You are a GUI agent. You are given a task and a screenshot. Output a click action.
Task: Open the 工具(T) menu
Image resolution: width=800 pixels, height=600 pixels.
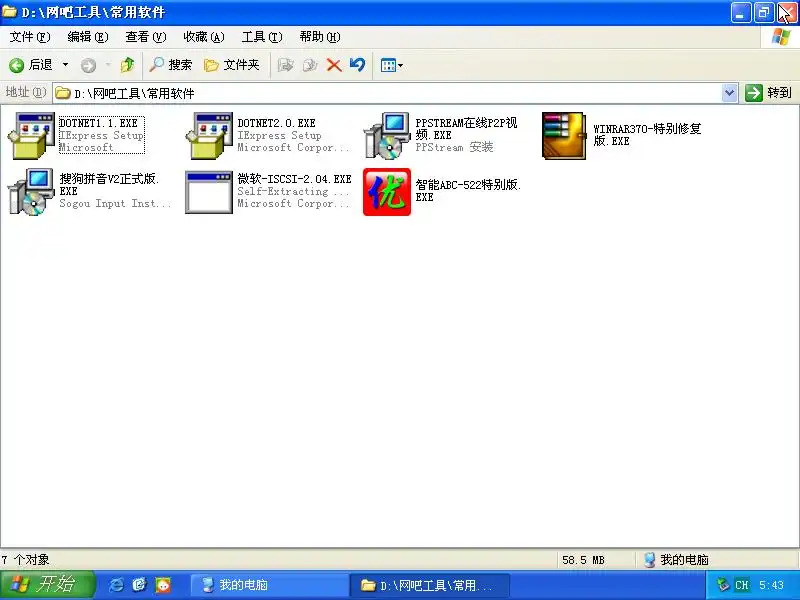click(262, 37)
